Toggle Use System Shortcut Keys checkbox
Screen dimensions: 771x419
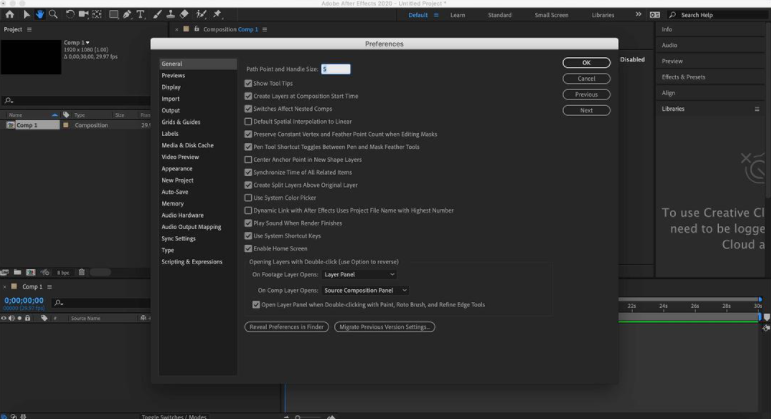(248, 236)
